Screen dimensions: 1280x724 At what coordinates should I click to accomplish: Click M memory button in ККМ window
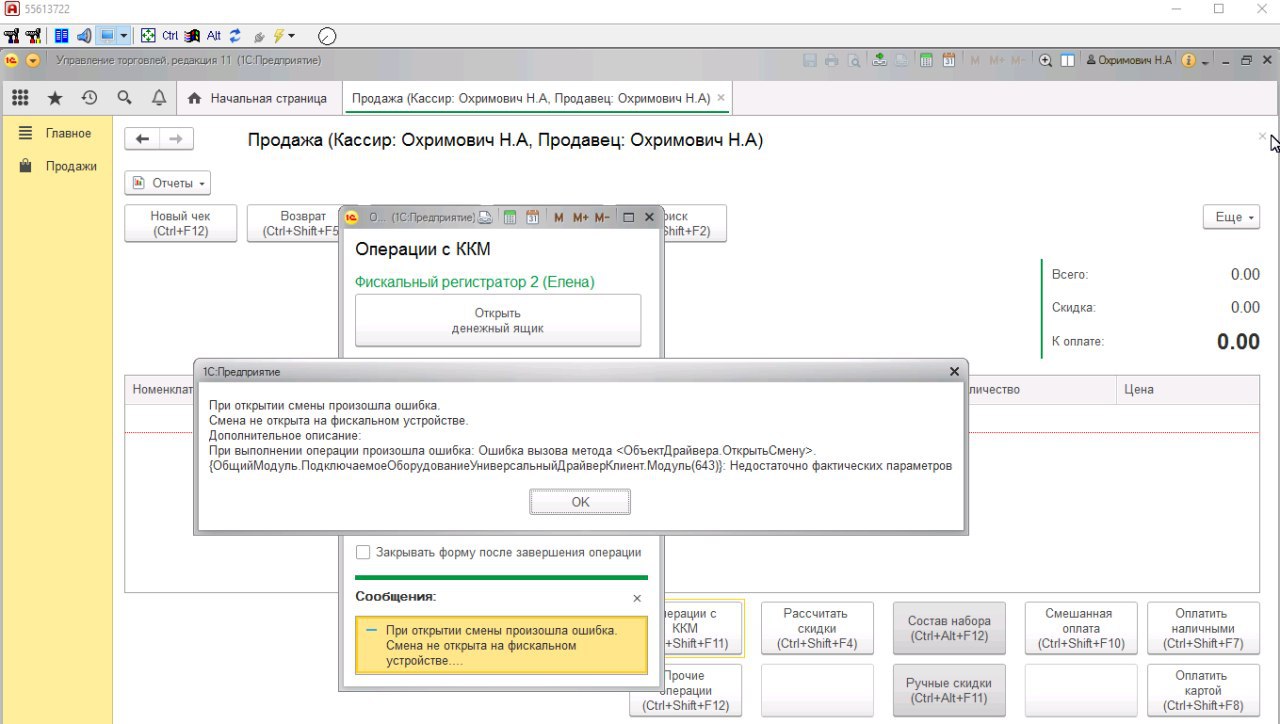pyautogui.click(x=559, y=217)
